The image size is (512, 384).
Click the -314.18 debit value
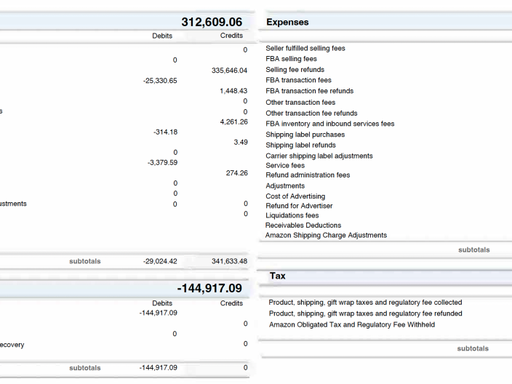(166, 132)
